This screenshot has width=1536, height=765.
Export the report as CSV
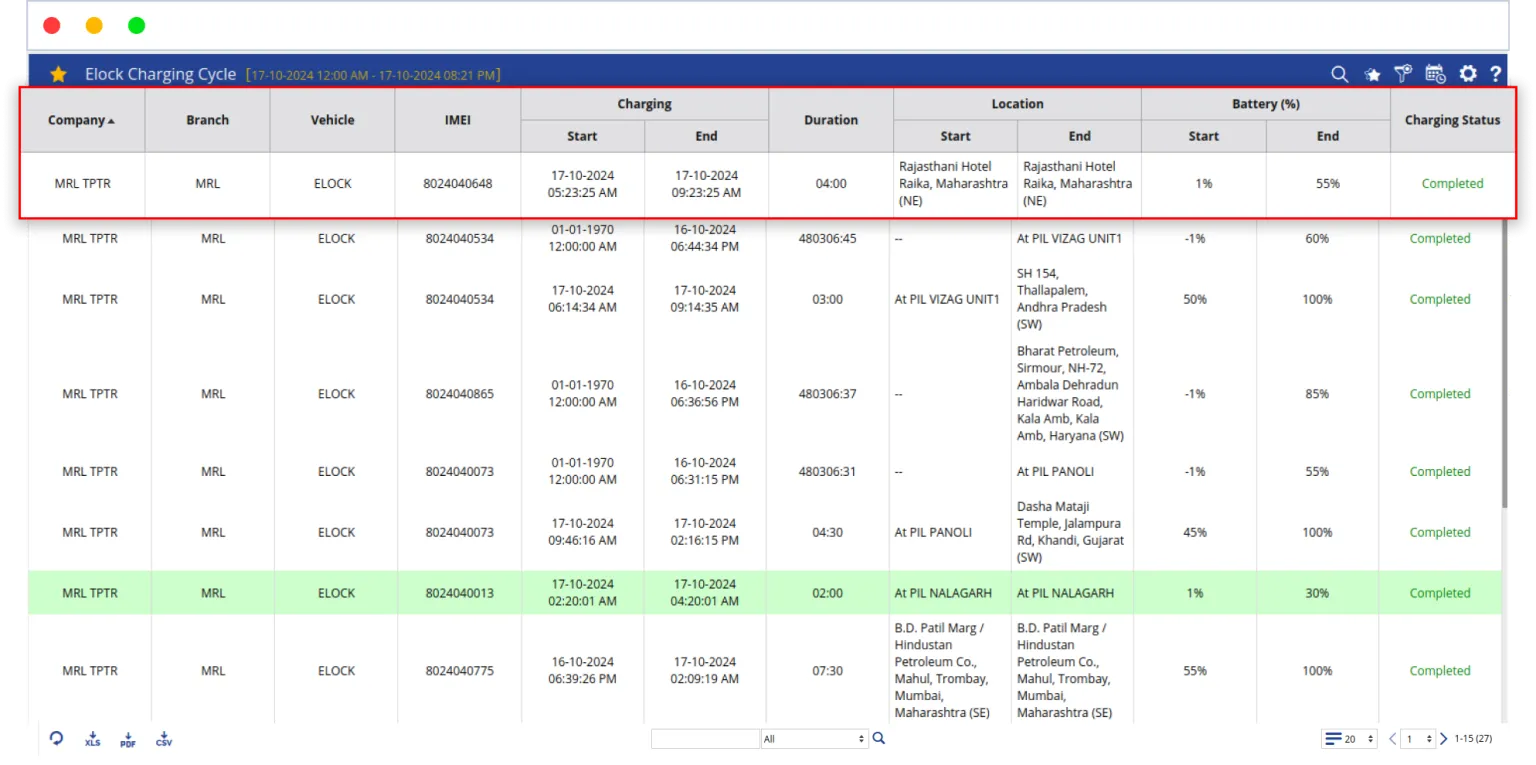164,739
